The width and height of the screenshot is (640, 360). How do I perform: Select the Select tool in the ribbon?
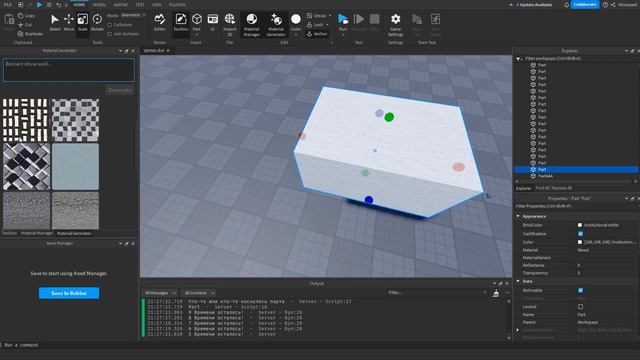tap(55, 22)
